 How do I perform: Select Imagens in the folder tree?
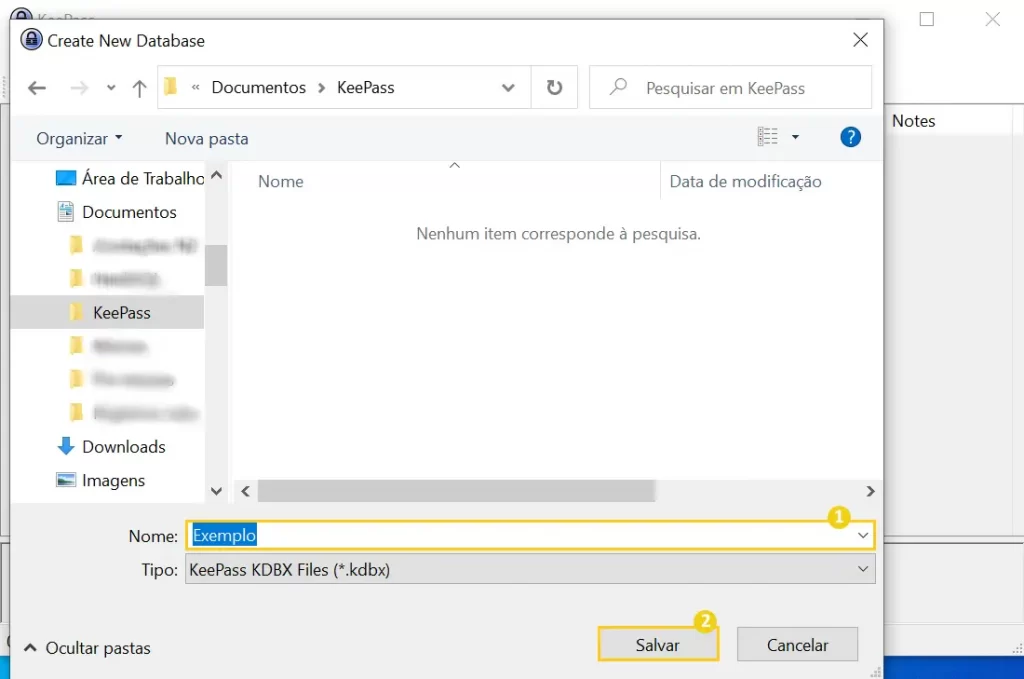coord(114,481)
